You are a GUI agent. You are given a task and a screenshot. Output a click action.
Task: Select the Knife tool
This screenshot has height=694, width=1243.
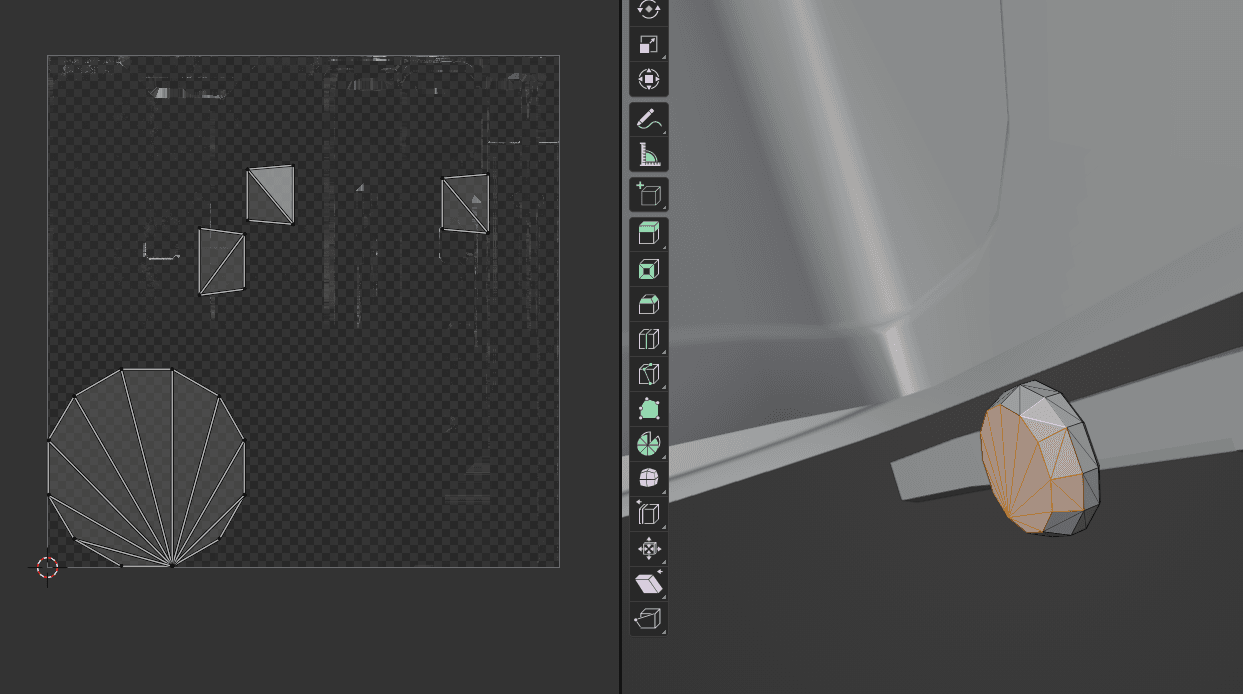[649, 375]
